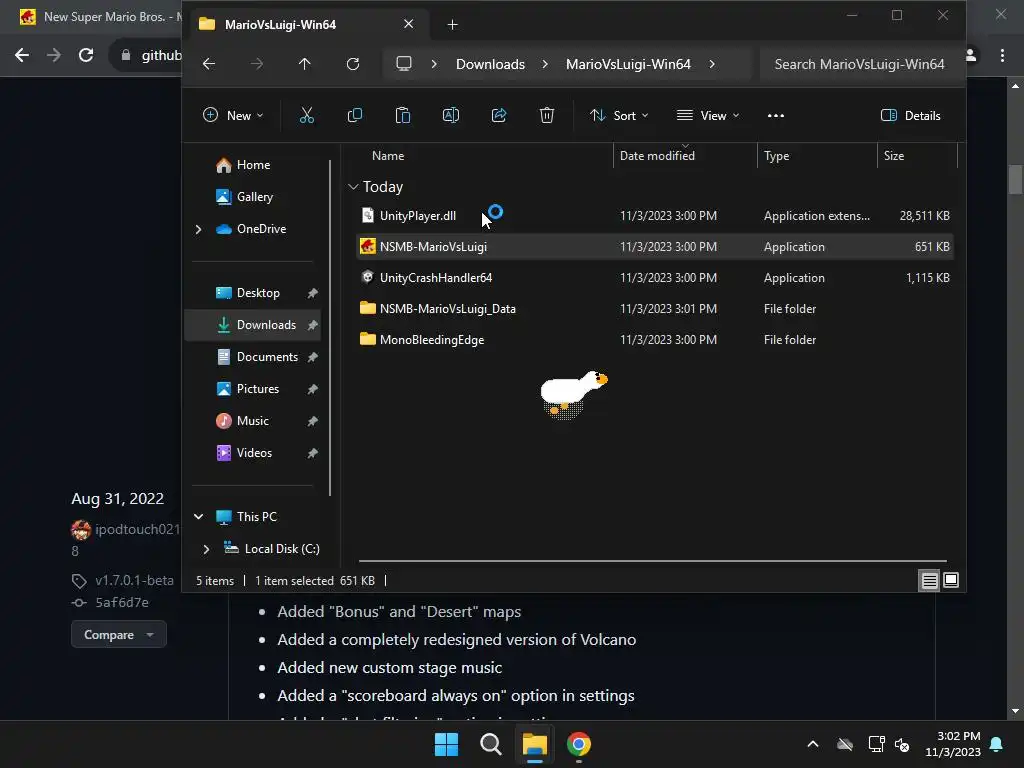Open commit 5af6d7e link
The width and height of the screenshot is (1024, 768).
tap(122, 602)
